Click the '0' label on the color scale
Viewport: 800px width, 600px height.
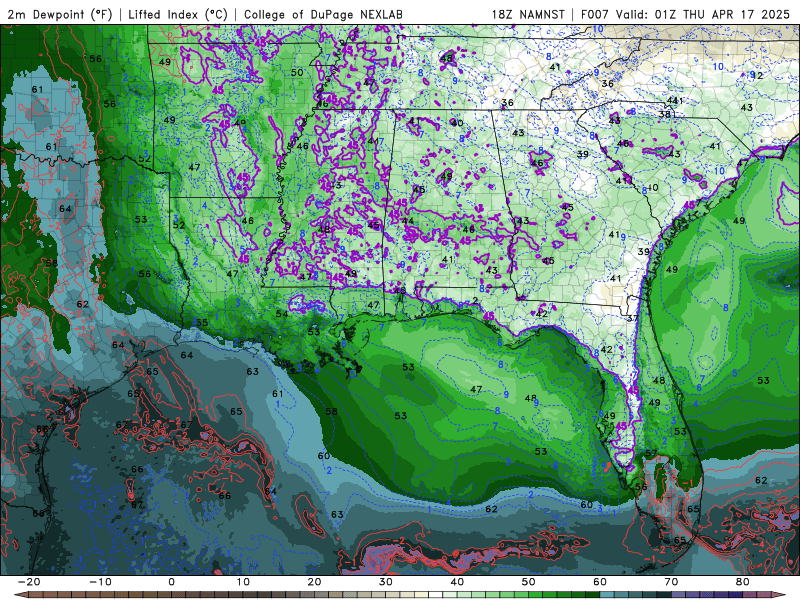point(171,582)
